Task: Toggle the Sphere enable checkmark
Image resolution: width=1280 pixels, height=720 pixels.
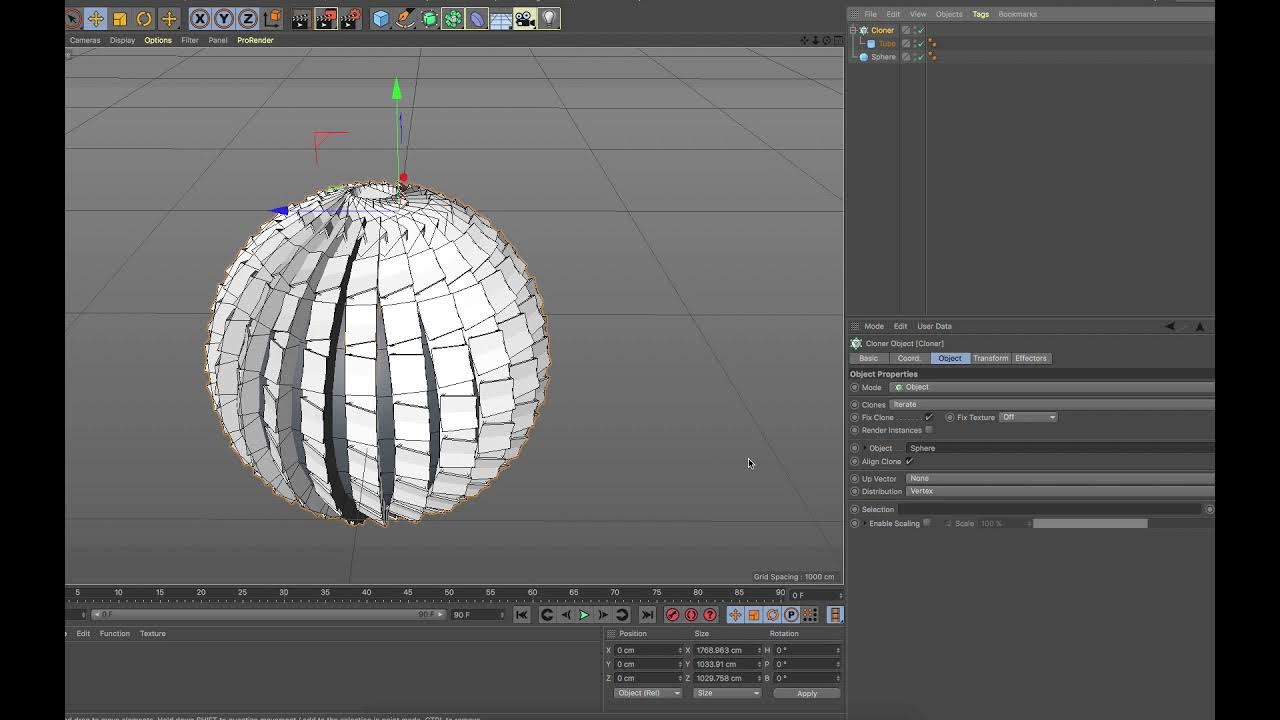Action: (919, 57)
